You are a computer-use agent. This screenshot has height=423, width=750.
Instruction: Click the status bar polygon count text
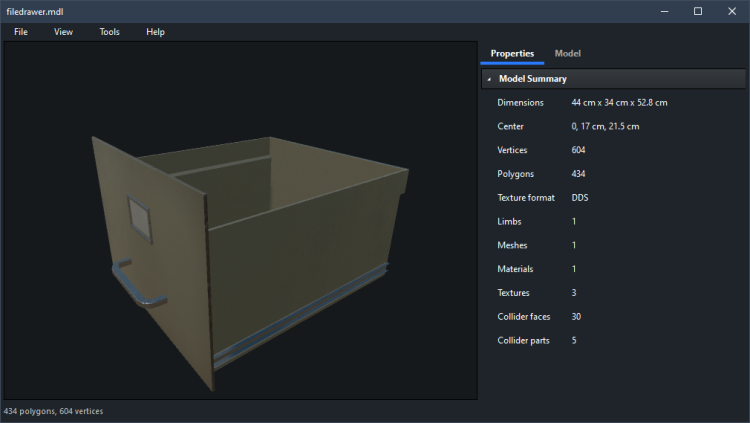tap(53, 411)
